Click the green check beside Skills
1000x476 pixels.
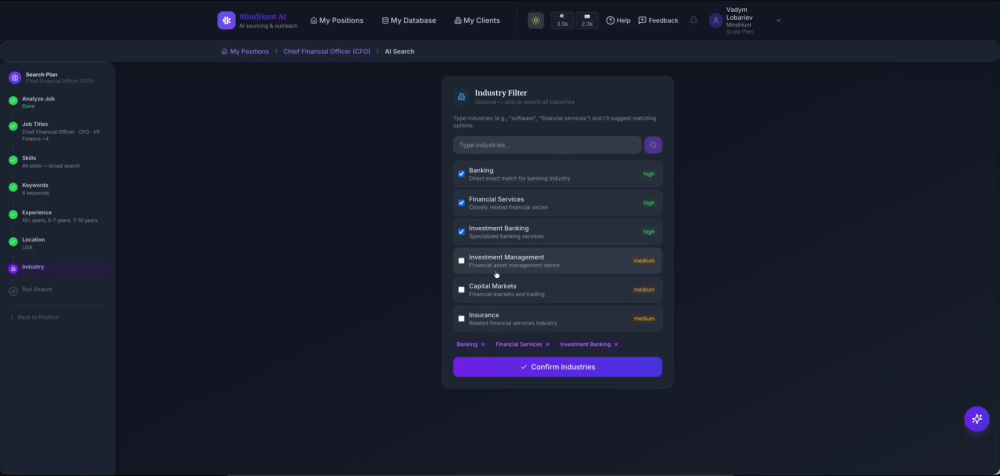pyautogui.click(x=13, y=160)
